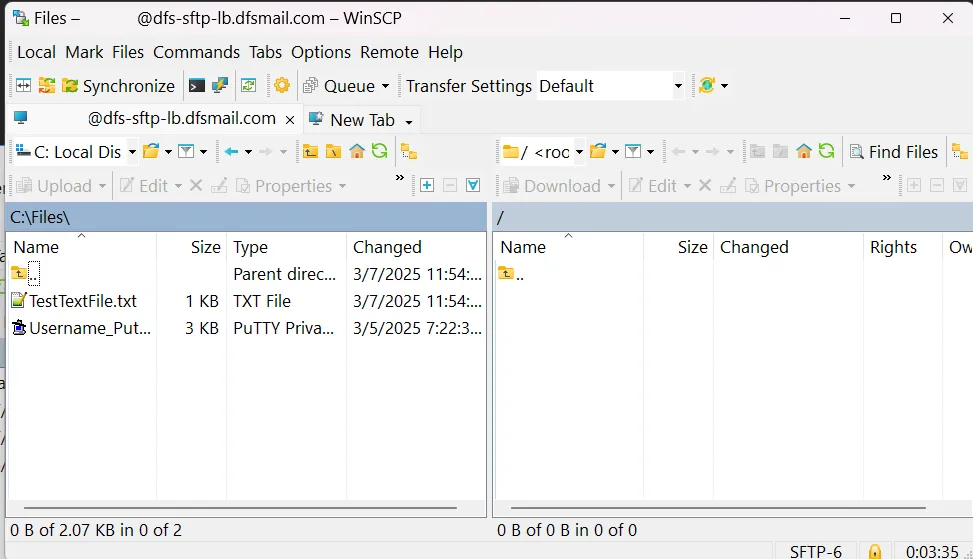Expand the local filter dropdown arrow

pyautogui.click(x=204, y=152)
